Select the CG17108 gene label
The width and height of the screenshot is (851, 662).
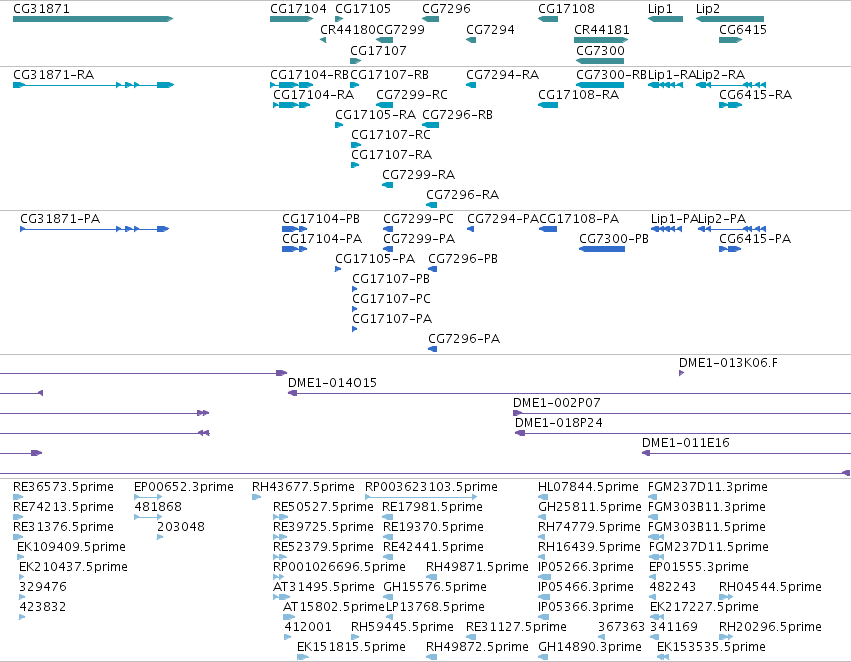[566, 9]
